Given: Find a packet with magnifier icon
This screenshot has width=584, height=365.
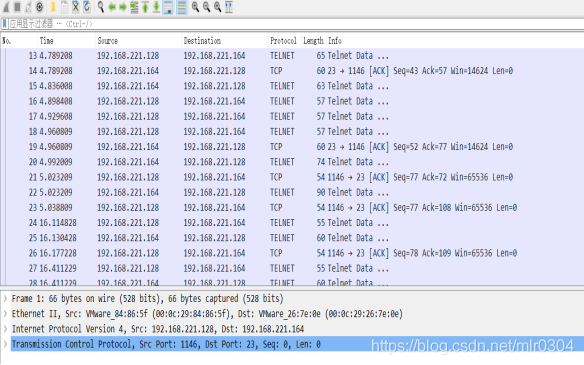Looking at the screenshot, I should click(x=101, y=7).
